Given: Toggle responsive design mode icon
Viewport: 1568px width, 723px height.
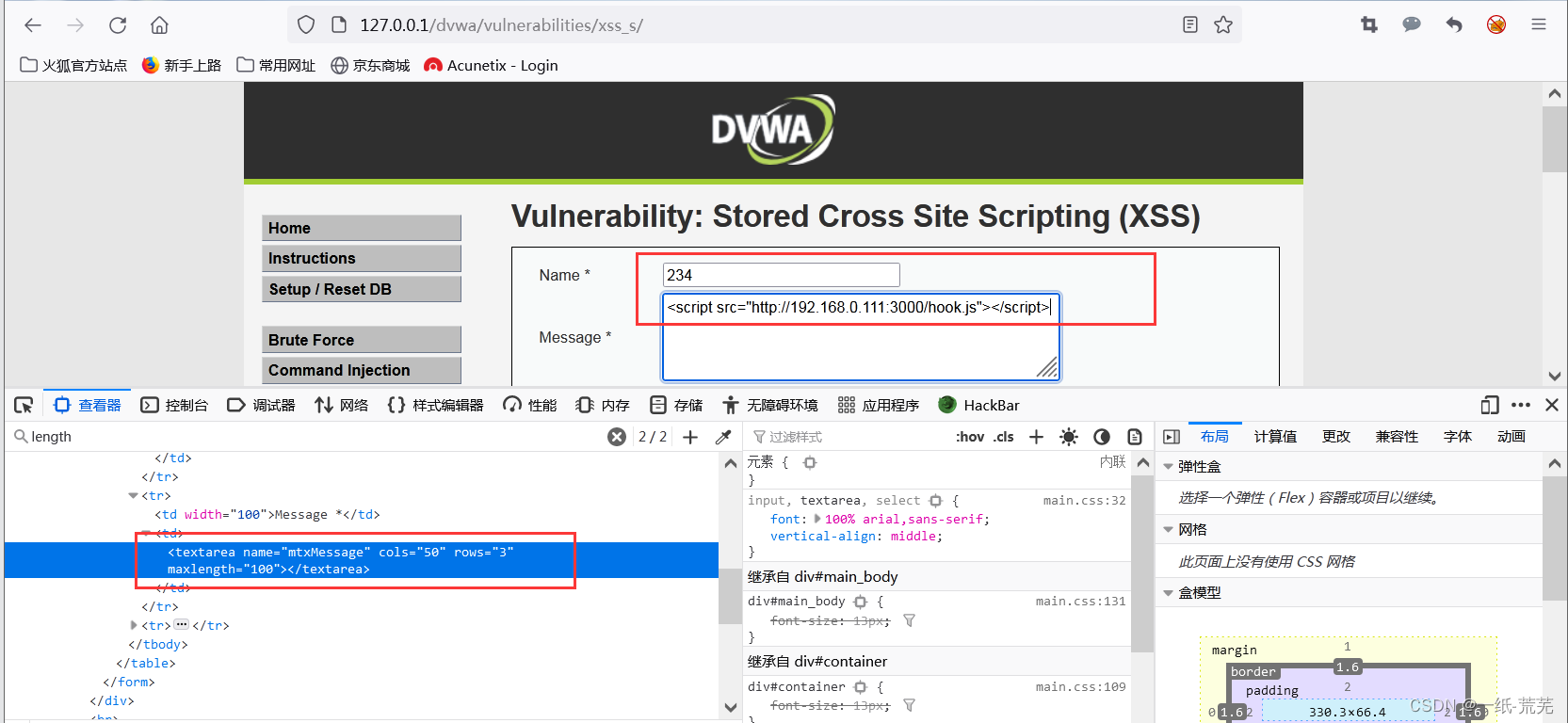Looking at the screenshot, I should coord(1490,405).
